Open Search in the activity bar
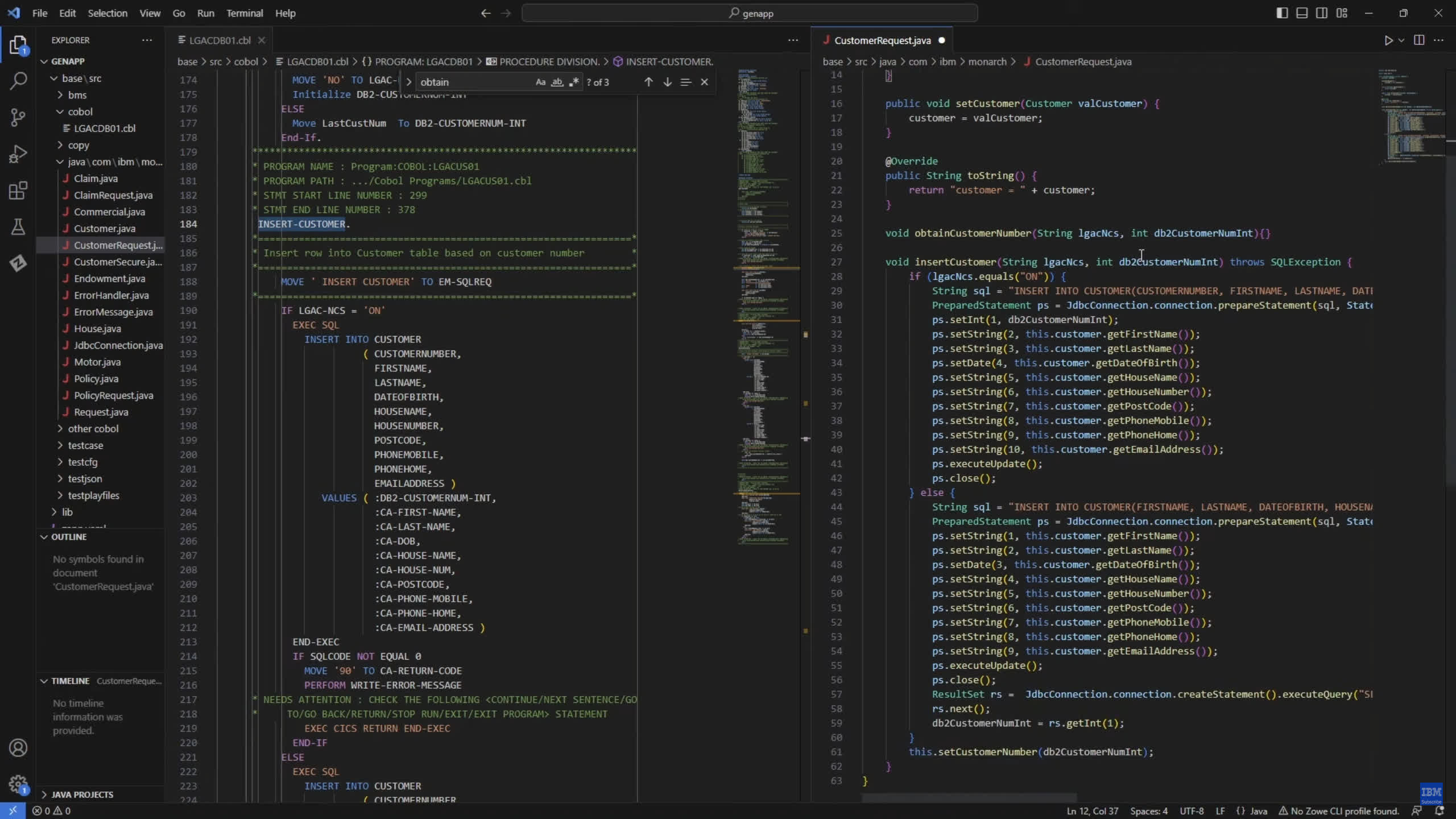The height and width of the screenshot is (819, 1456). [x=18, y=81]
